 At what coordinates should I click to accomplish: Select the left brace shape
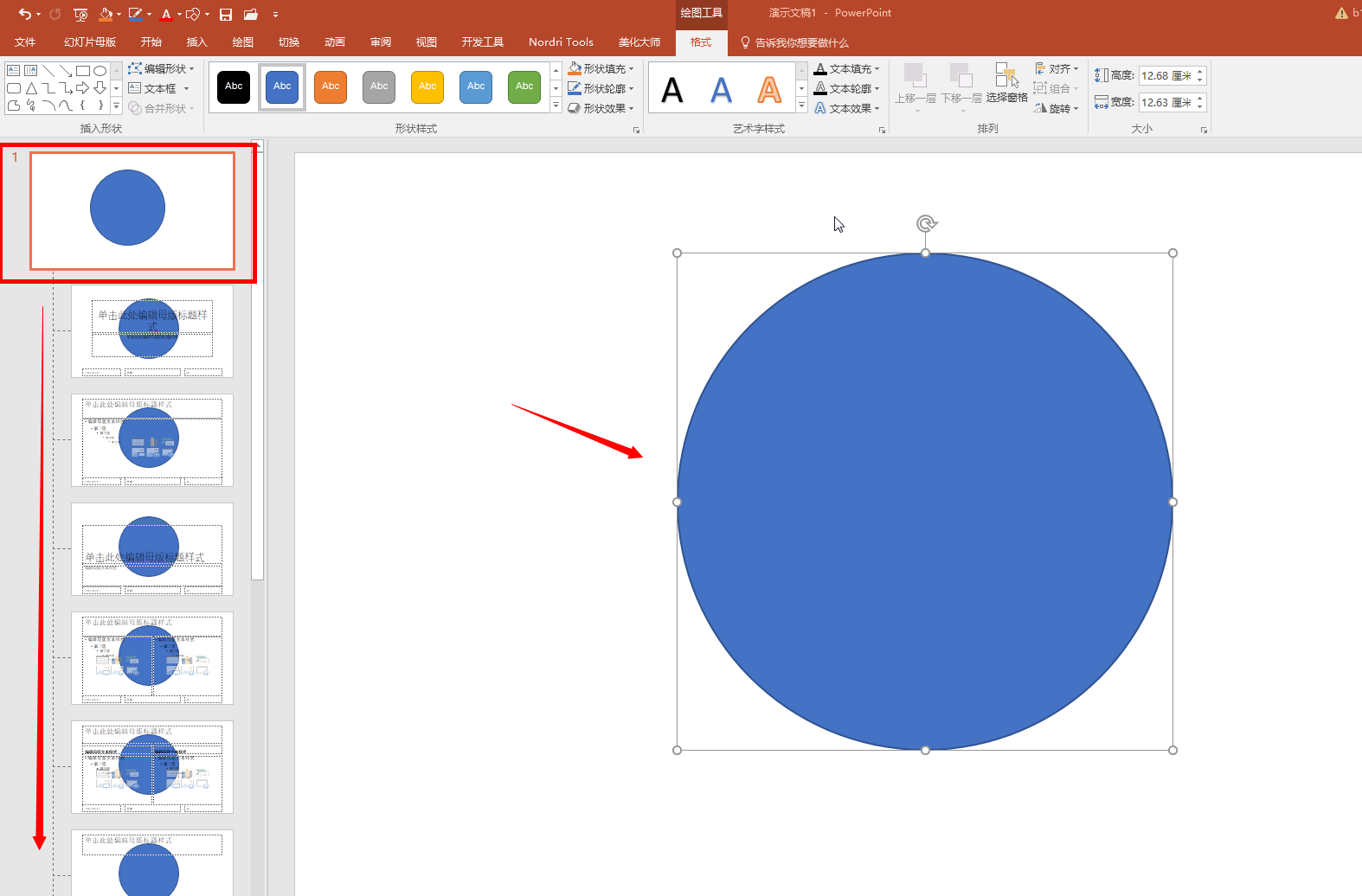tap(83, 106)
